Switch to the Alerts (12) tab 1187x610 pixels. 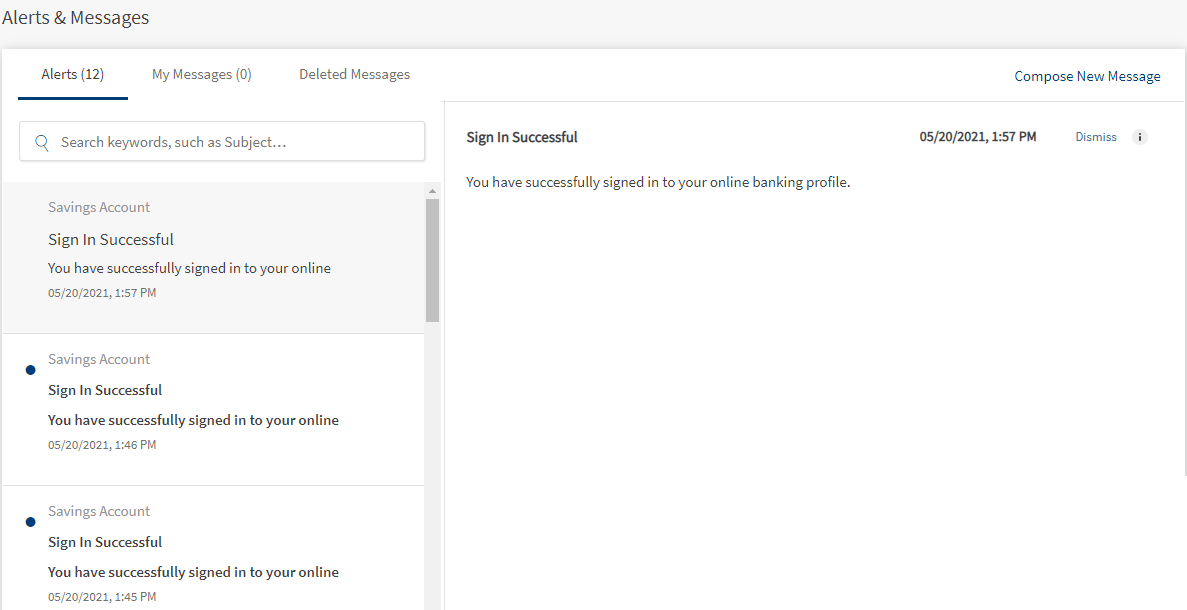pyautogui.click(x=73, y=75)
